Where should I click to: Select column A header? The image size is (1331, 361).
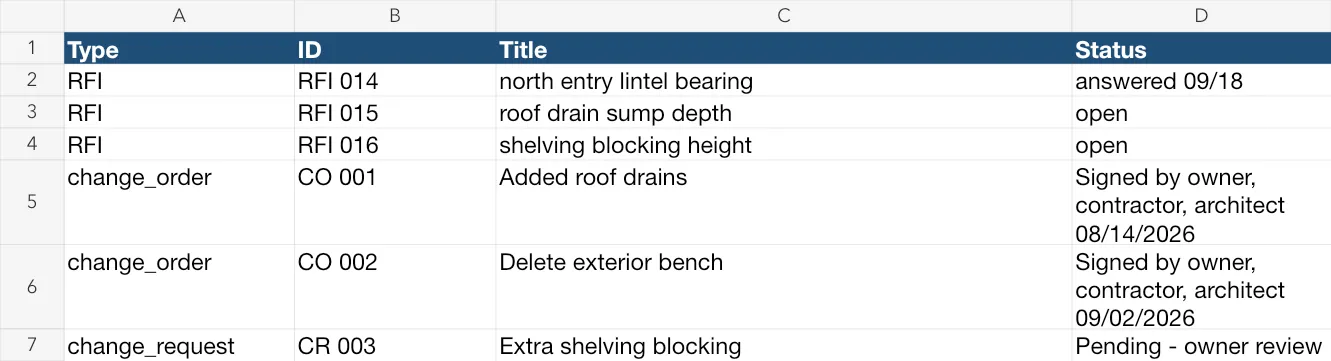tap(179, 16)
